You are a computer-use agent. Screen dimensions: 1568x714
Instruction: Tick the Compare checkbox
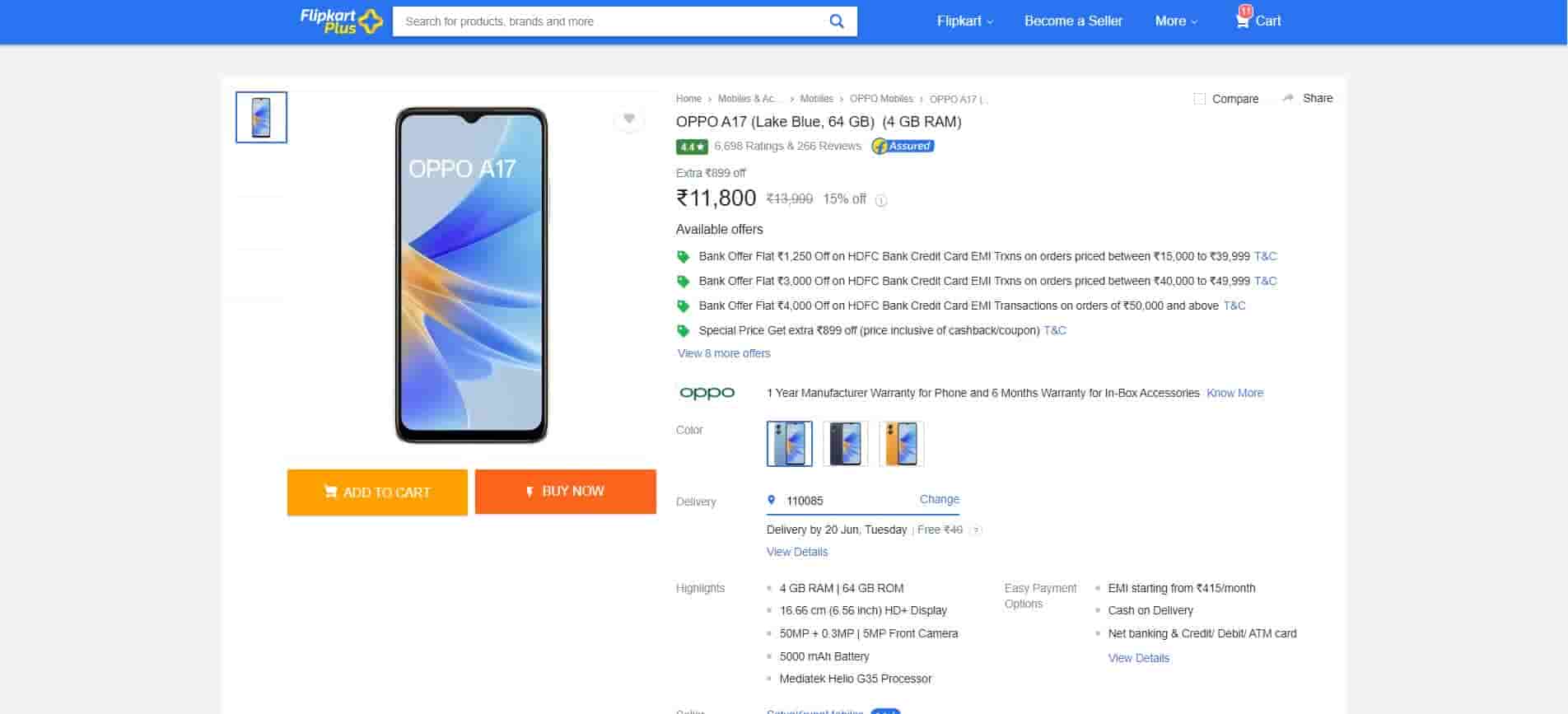(1199, 99)
